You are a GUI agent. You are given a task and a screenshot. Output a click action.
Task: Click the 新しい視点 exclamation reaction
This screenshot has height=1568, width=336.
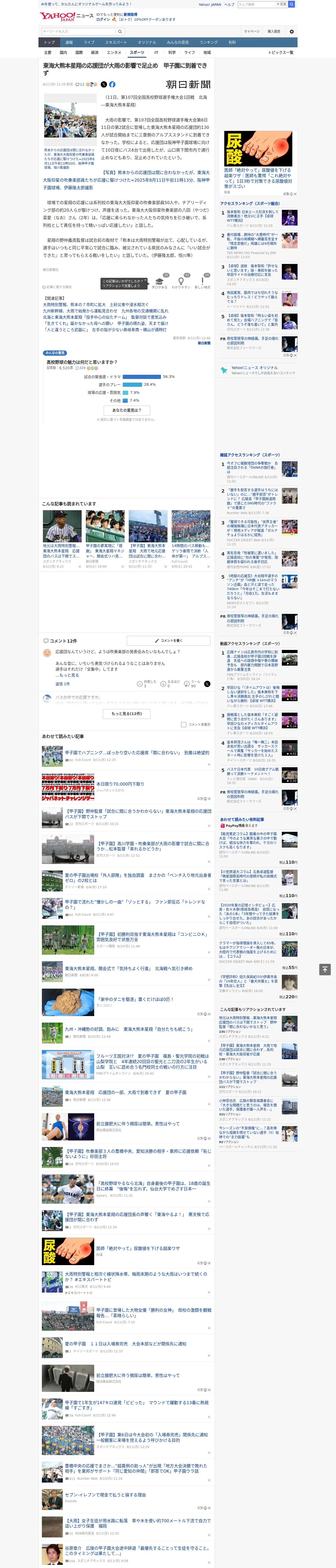point(203,281)
